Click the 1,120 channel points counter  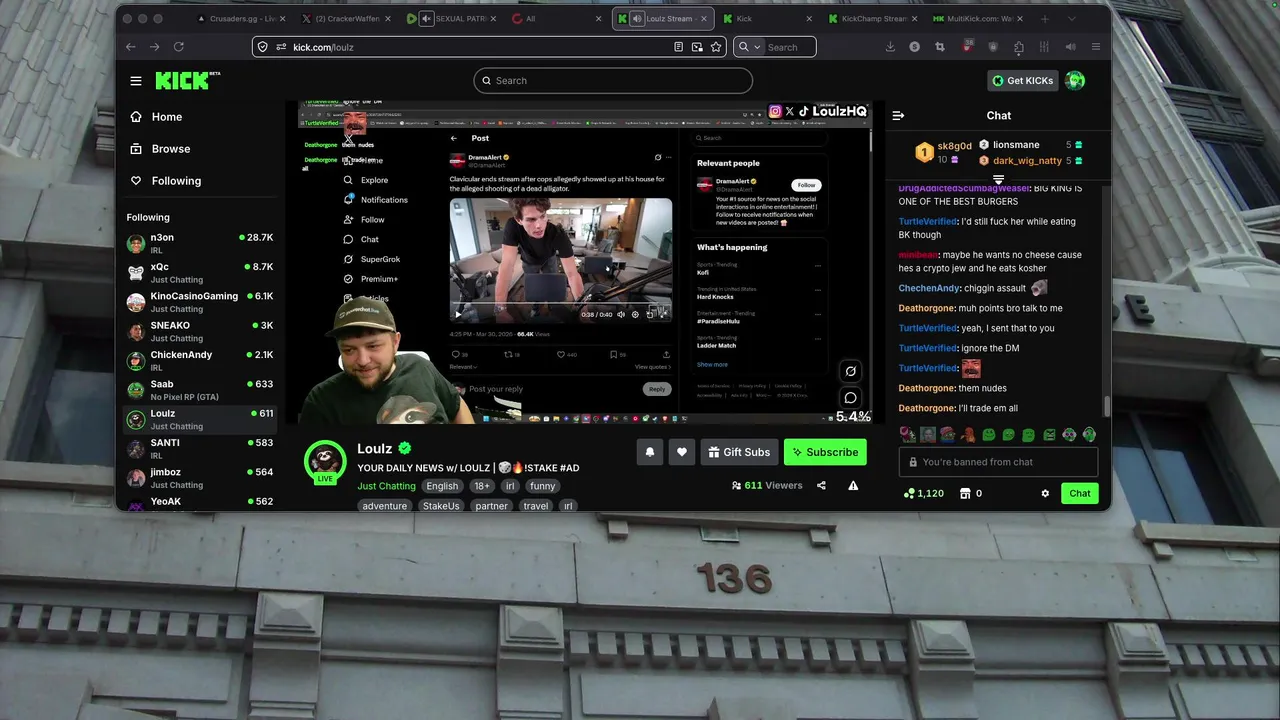point(923,493)
